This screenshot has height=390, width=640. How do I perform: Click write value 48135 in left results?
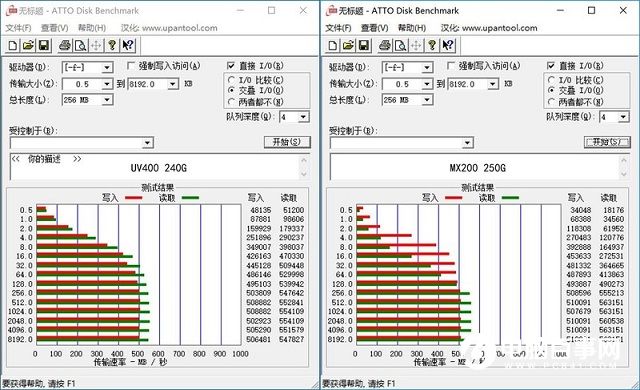[260, 210]
